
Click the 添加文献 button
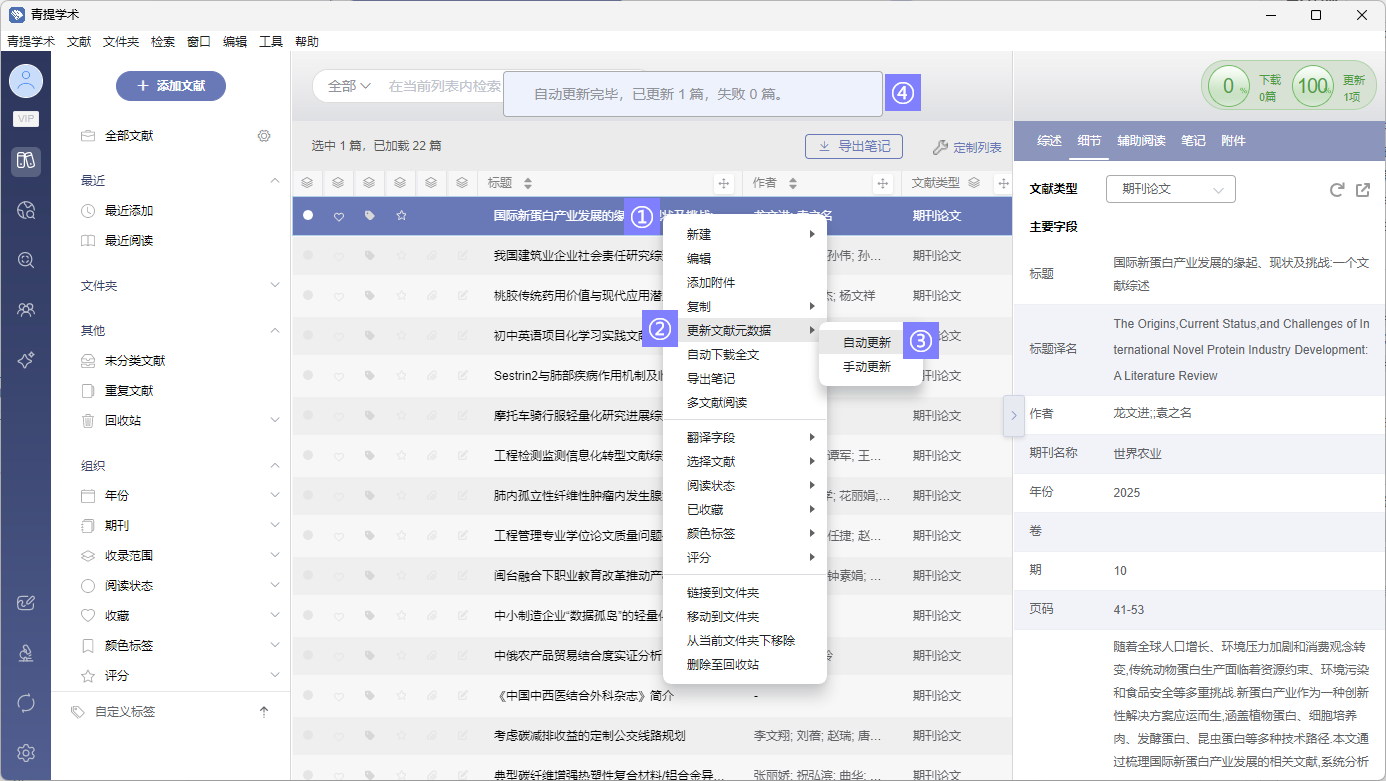[171, 86]
